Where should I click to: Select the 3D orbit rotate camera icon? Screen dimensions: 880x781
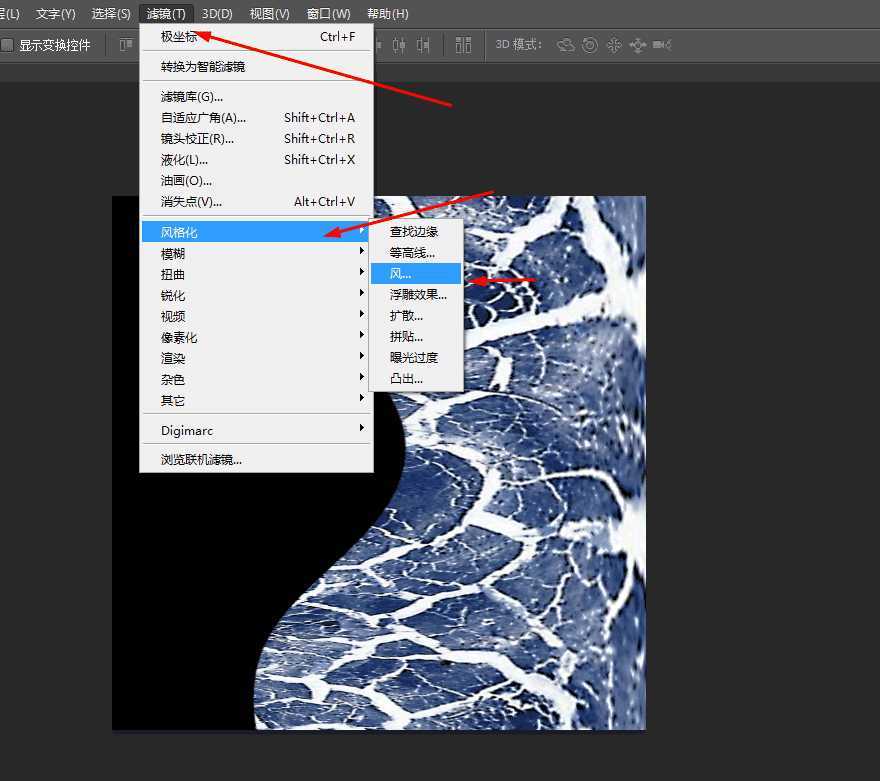coord(563,45)
